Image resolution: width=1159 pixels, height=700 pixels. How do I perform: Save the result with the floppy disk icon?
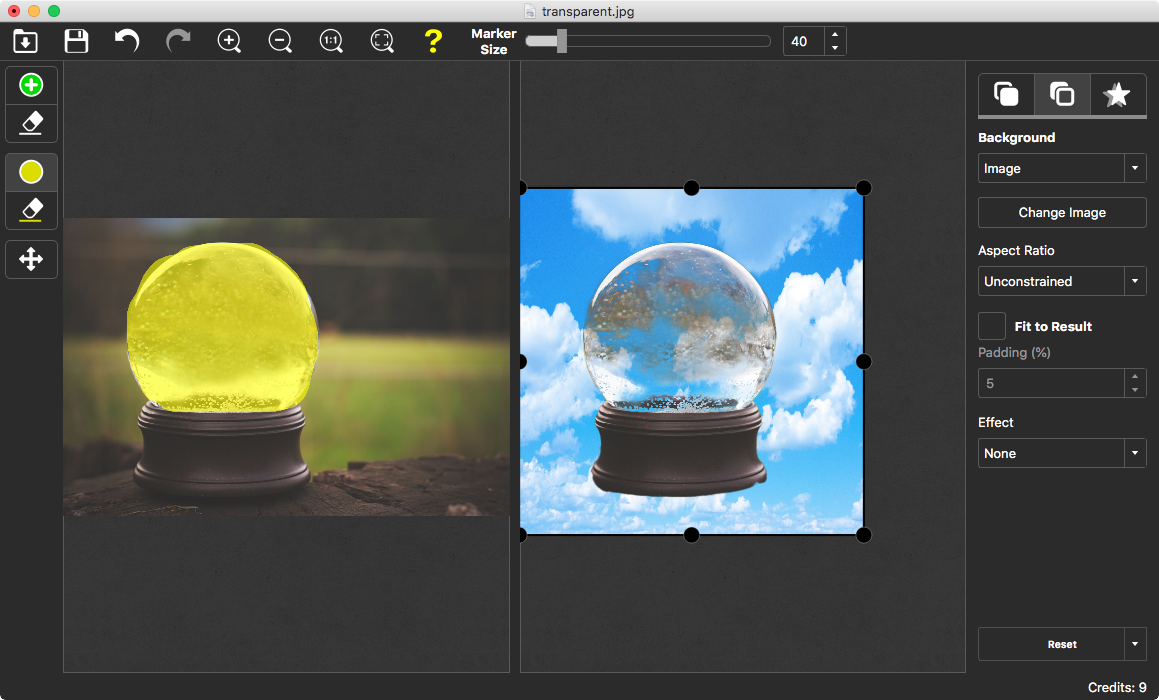[76, 41]
